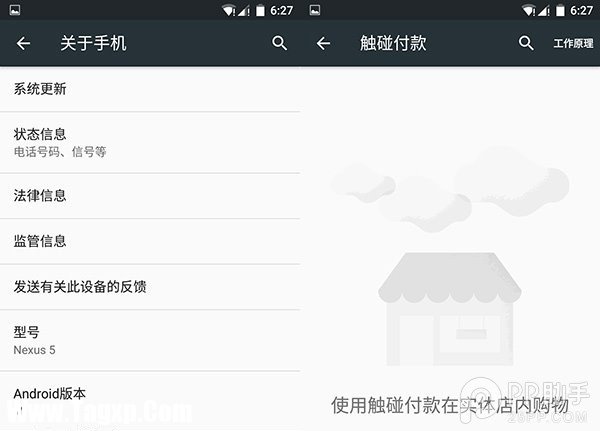This screenshot has height=431, width=600.
Task: Go back from 关于手机 screen
Action: coord(23,43)
